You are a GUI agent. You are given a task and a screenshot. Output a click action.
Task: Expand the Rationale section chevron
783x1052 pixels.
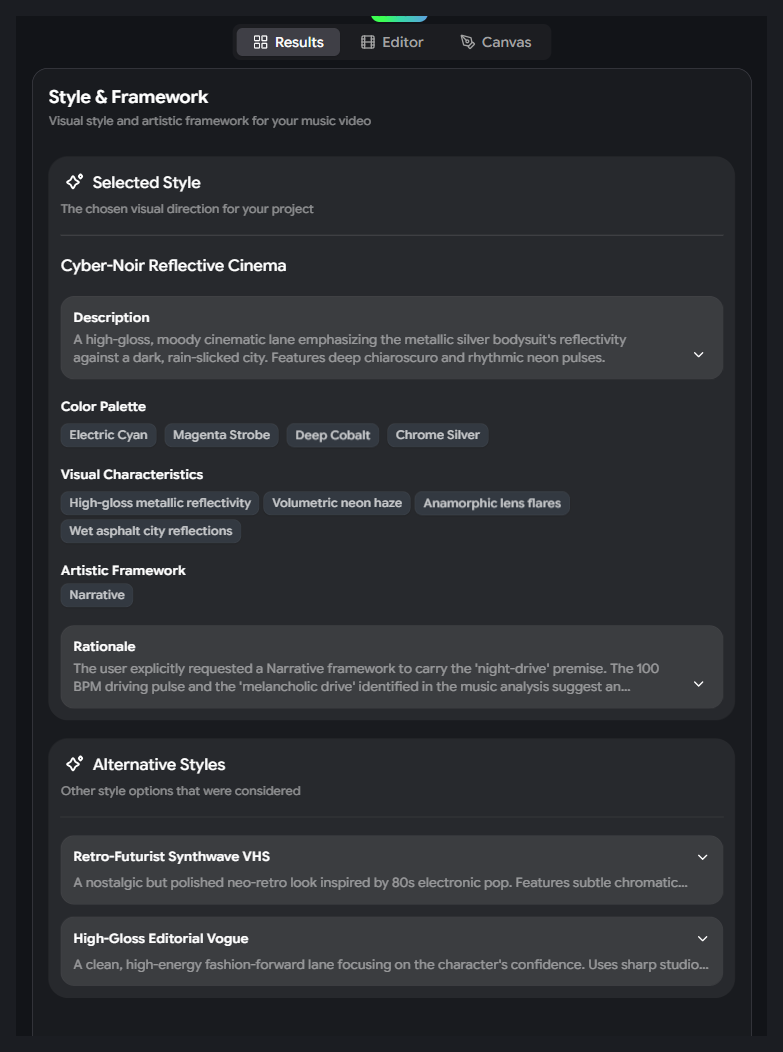(x=698, y=684)
